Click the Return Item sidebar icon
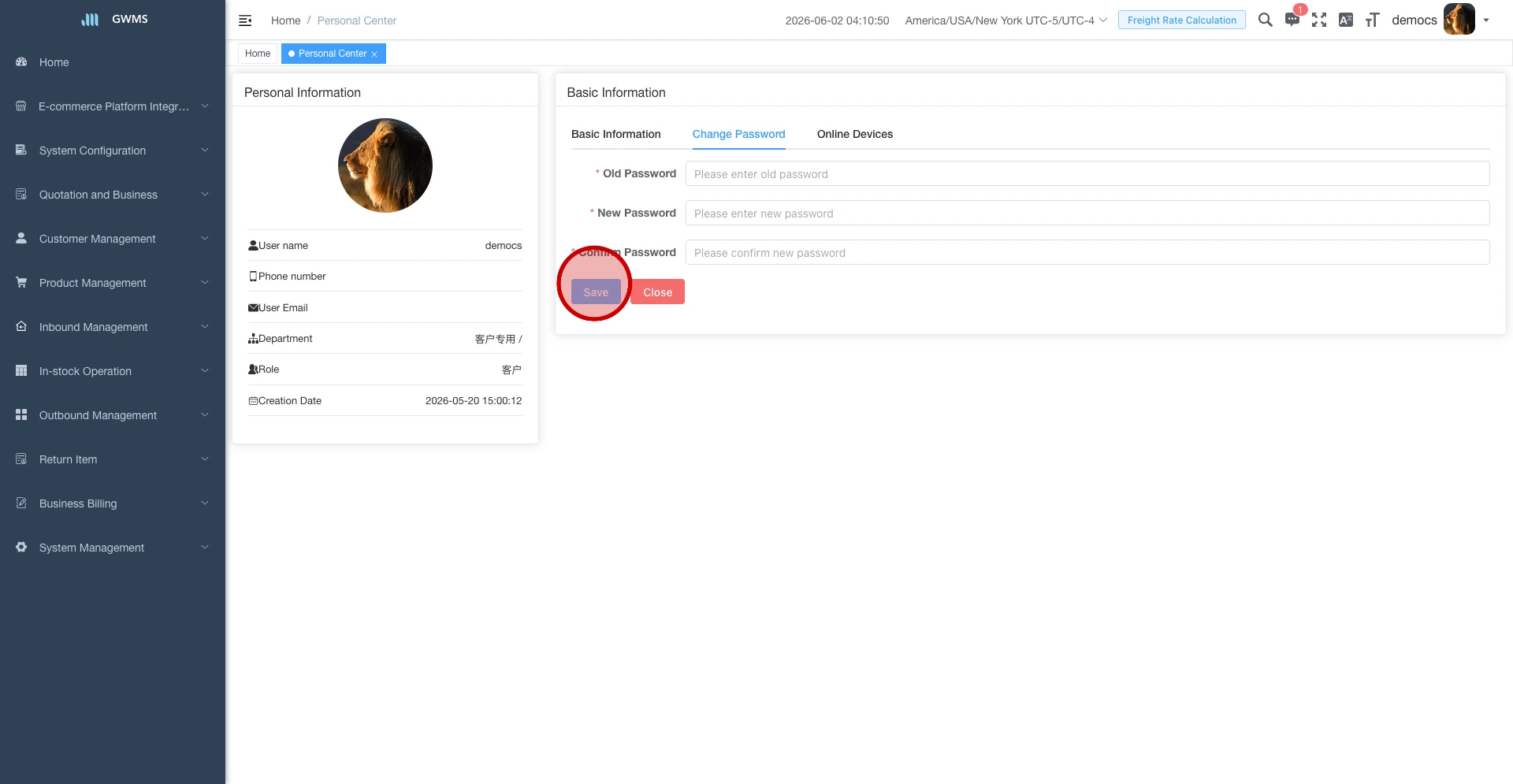 [x=21, y=459]
